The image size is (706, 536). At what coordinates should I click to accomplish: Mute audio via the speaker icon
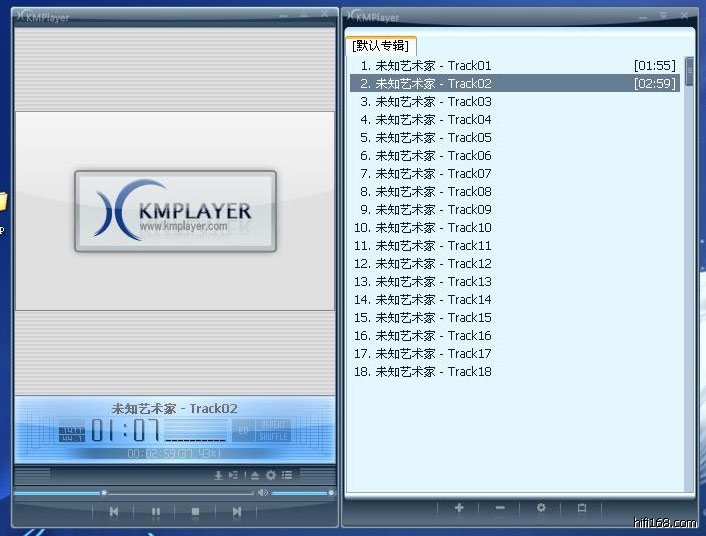click(x=263, y=493)
